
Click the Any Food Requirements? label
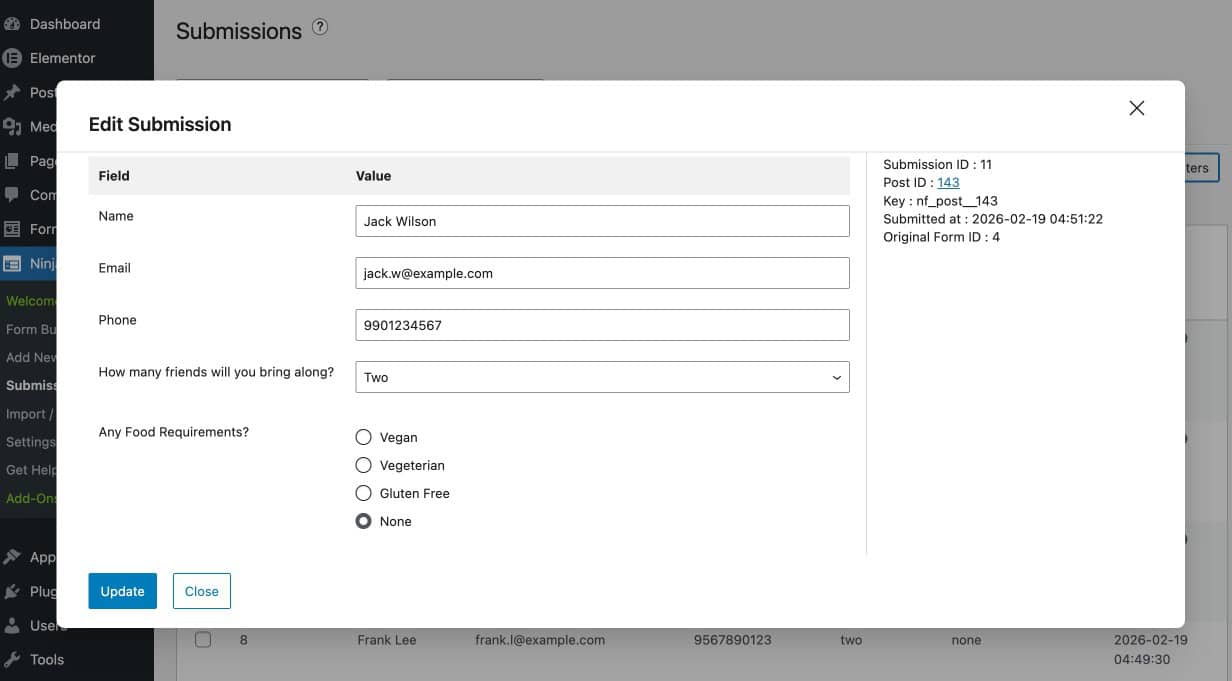point(174,432)
